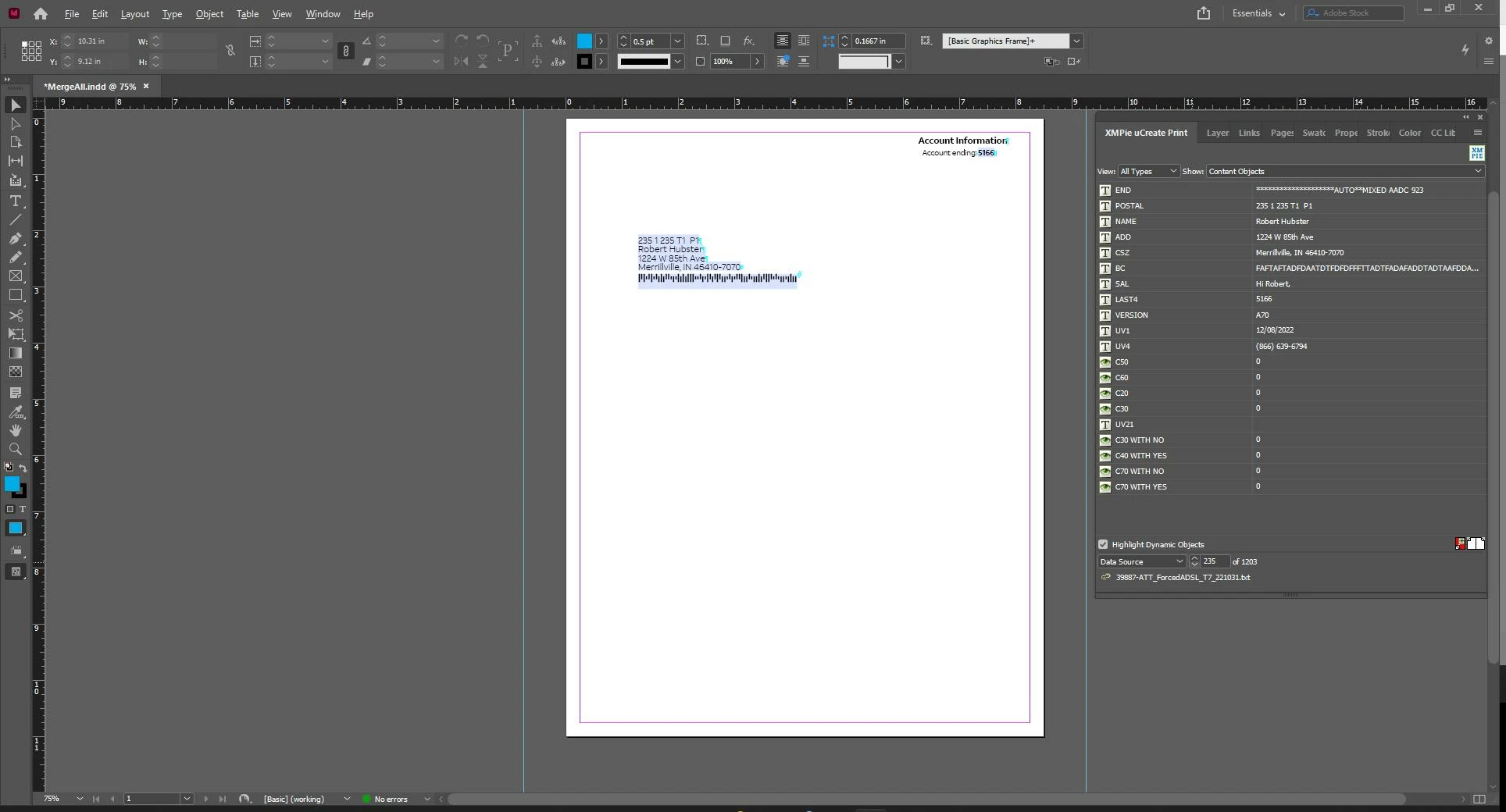Image resolution: width=1506 pixels, height=812 pixels.
Task: Switch to the Links panel tab
Action: [1249, 133]
